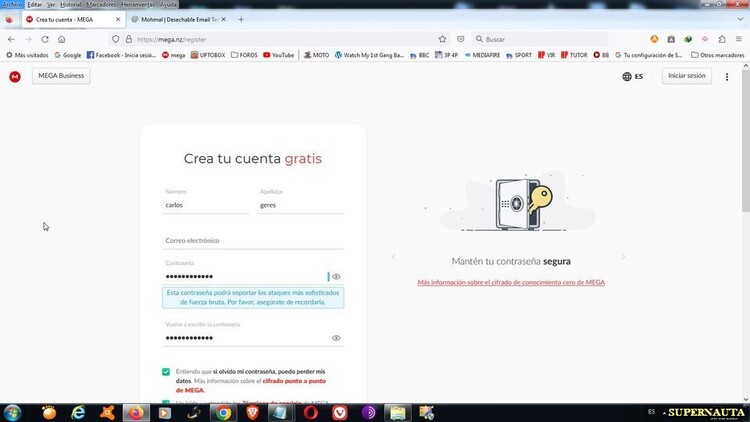
Task: Click the tracking protection shield icon
Action: click(x=116, y=39)
